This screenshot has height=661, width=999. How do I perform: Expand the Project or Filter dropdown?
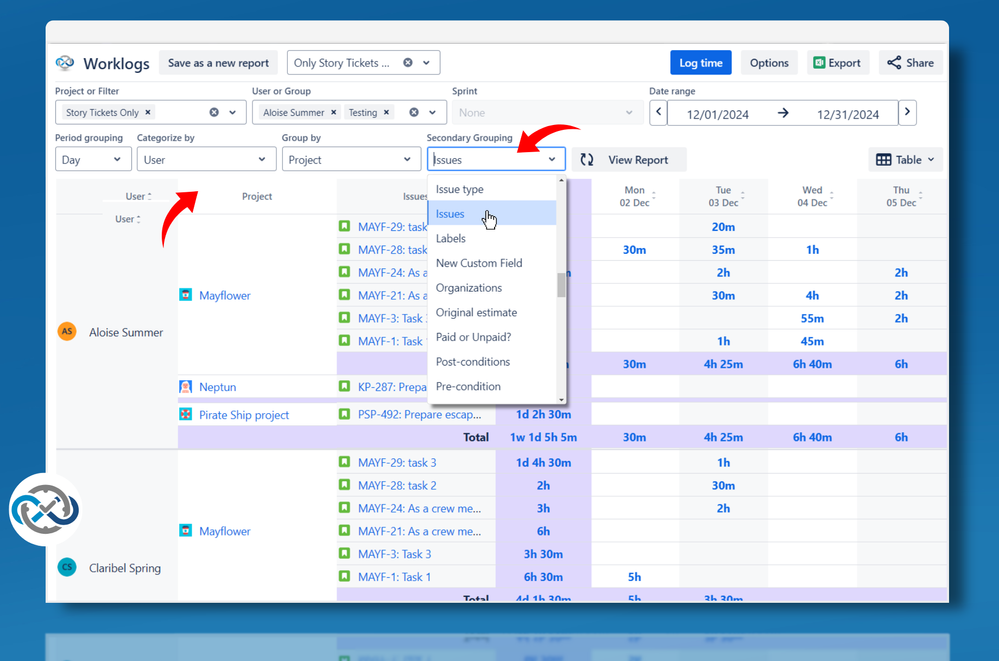coord(233,112)
